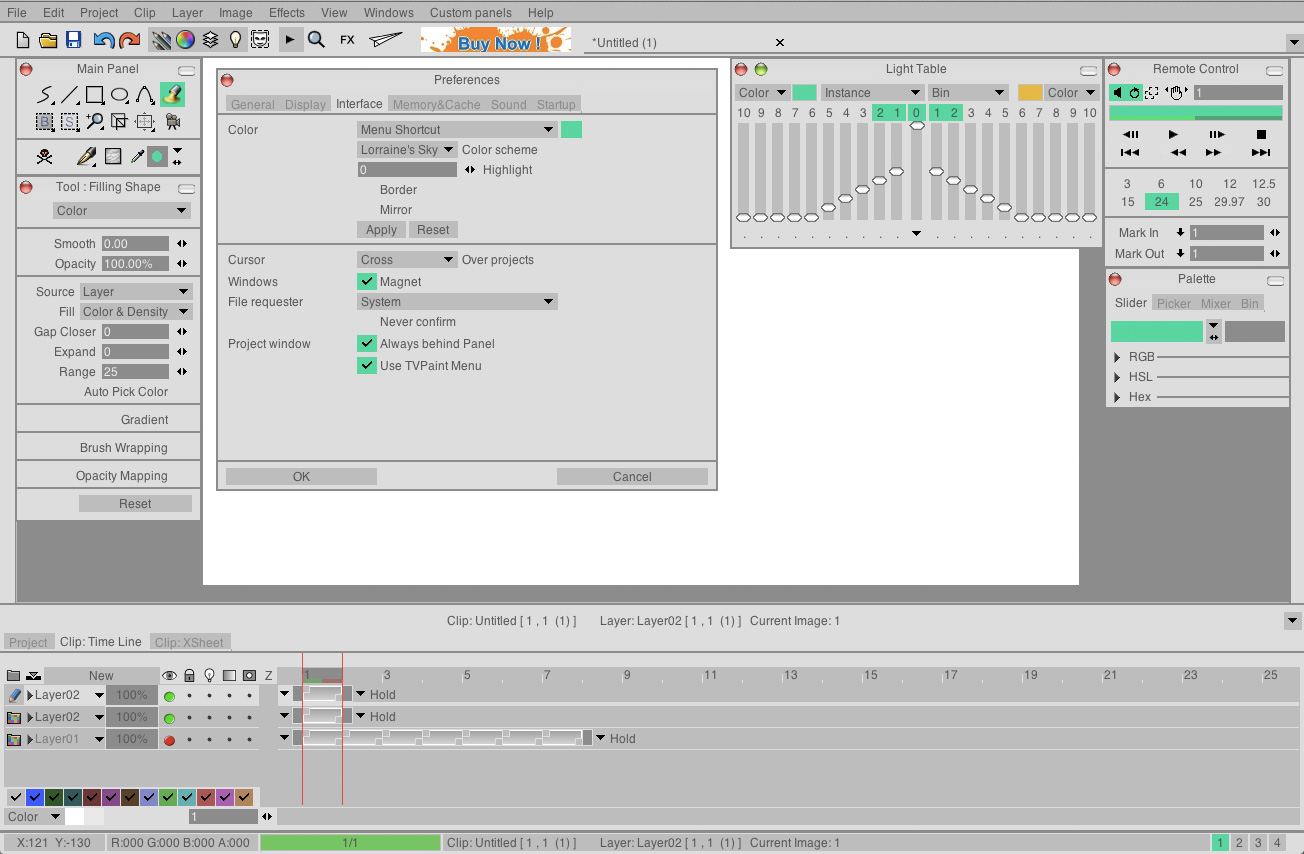Screen dimensions: 1304x854
Task: Open the Cursor Cross dropdown
Action: 407,260
